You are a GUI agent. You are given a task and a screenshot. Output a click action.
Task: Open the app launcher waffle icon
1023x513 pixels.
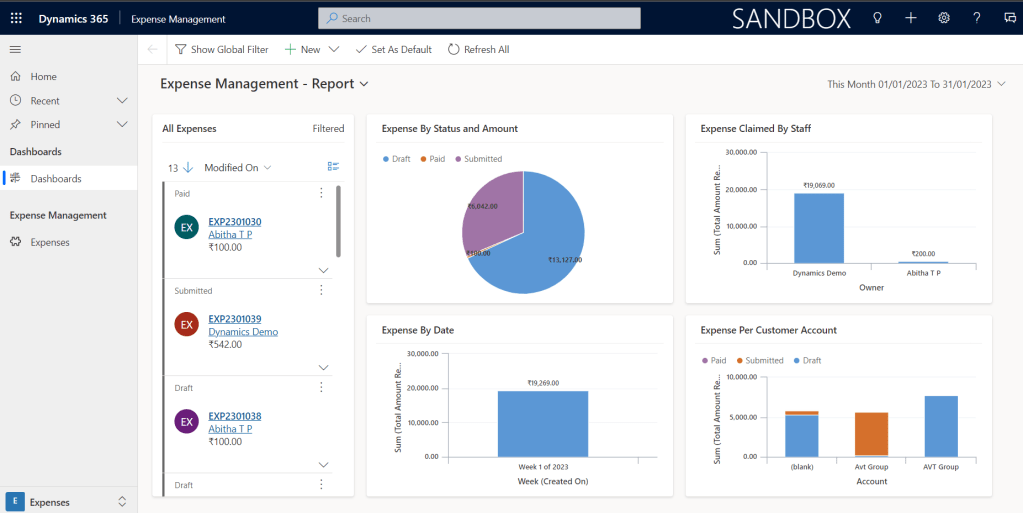16,18
